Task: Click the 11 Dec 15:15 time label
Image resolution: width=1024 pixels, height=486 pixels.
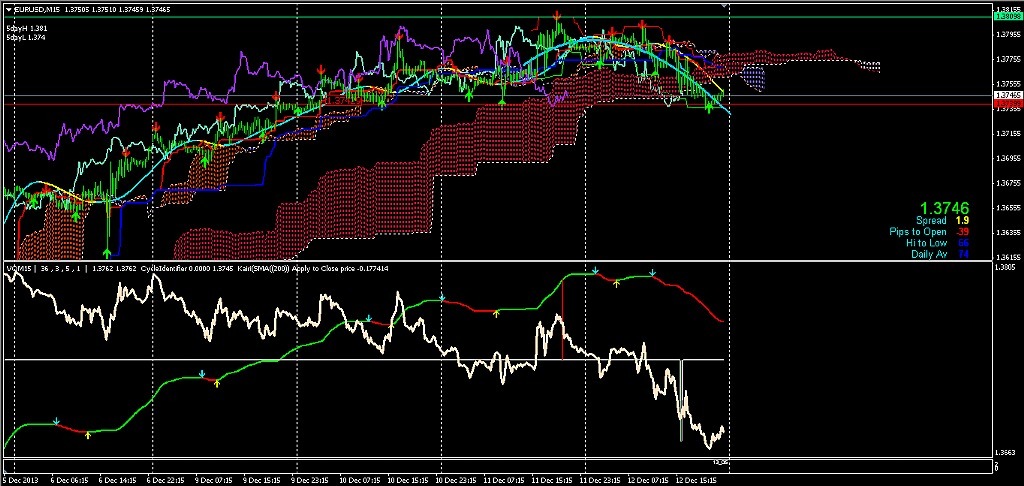Action: [552, 480]
